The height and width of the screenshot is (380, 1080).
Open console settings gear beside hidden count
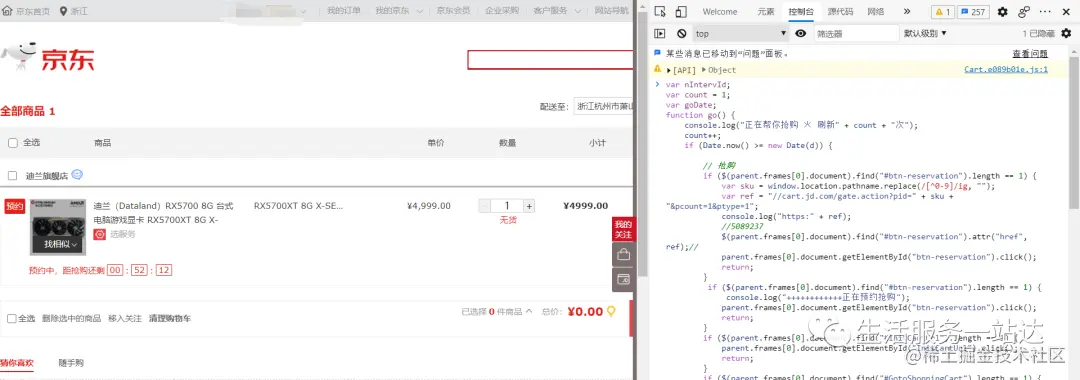coord(1066,33)
